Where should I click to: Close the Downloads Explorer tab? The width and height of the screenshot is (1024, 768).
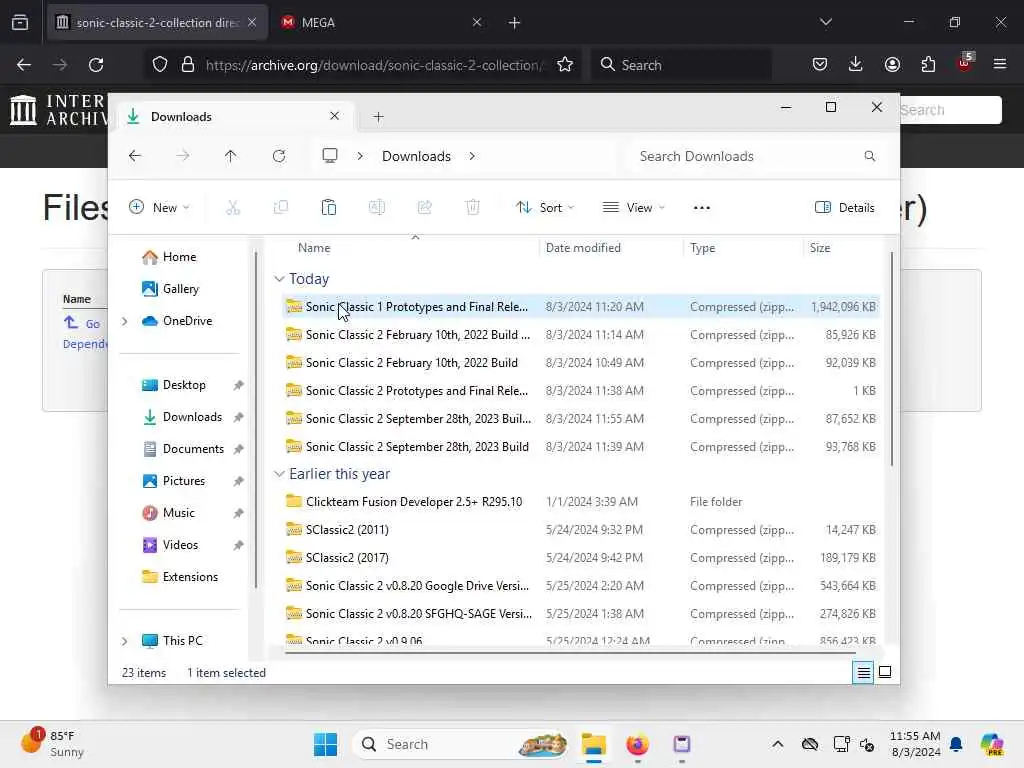click(x=334, y=116)
